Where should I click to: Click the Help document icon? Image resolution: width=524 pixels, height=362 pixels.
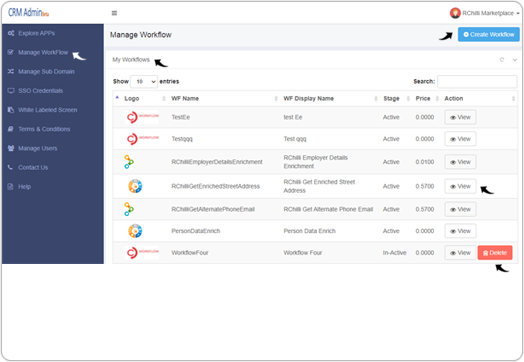10,187
